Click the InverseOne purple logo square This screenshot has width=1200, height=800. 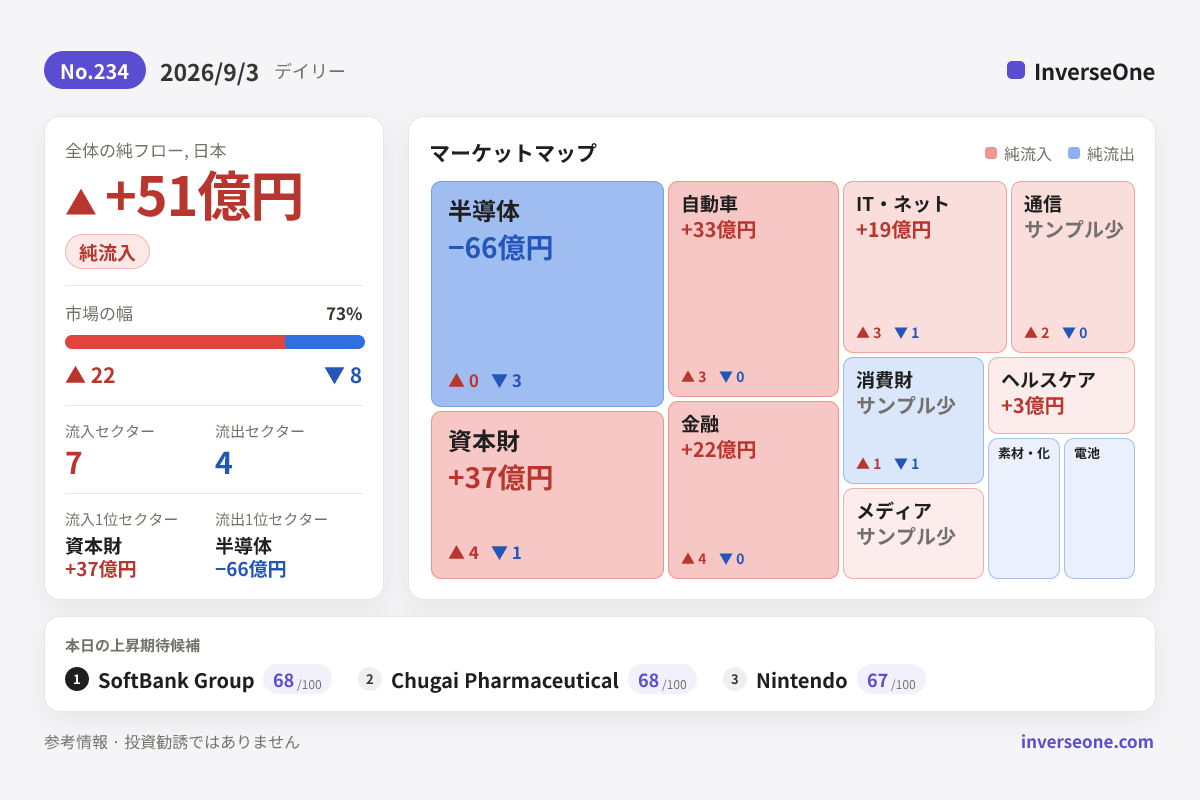pos(1016,70)
